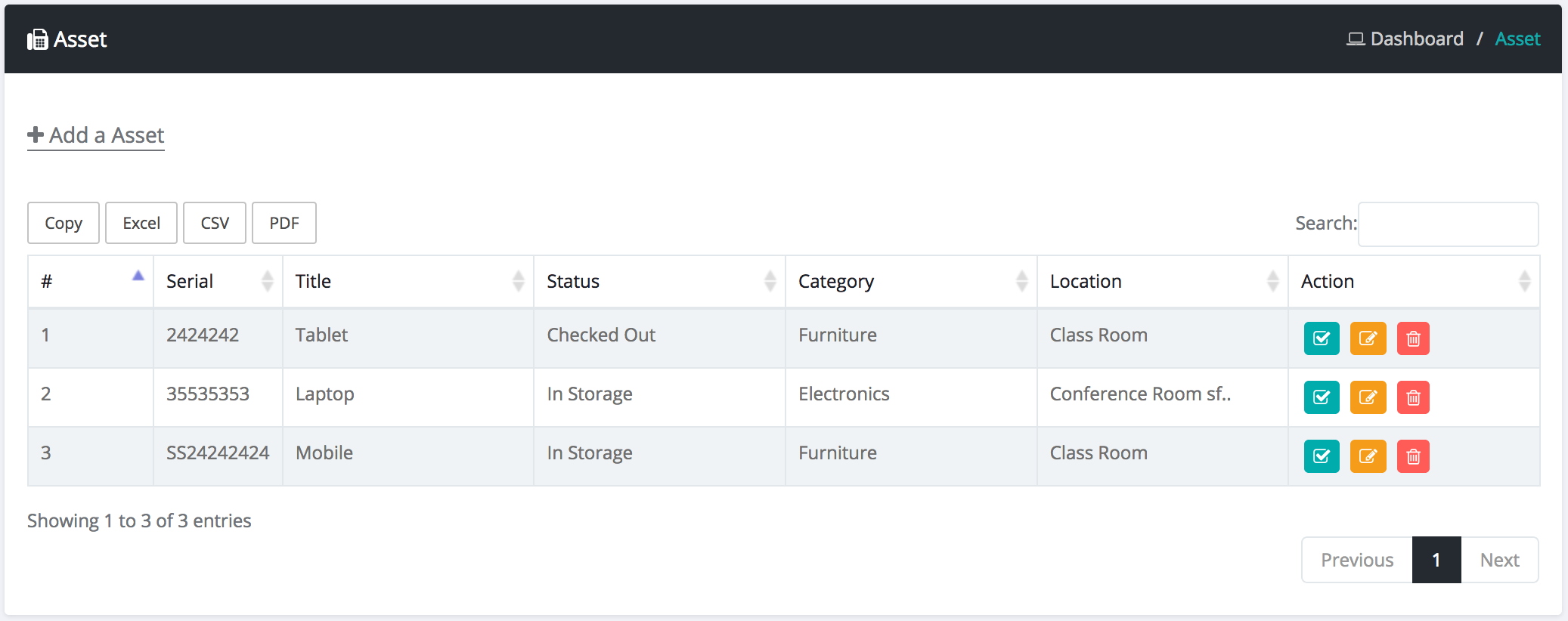Open edit for the Mobile asset
Image resolution: width=1568 pixels, height=621 pixels.
[1368, 456]
